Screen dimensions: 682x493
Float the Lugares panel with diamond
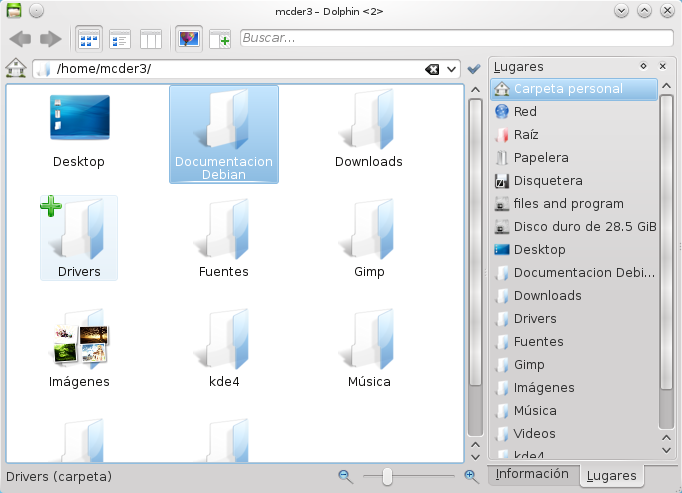click(643, 66)
